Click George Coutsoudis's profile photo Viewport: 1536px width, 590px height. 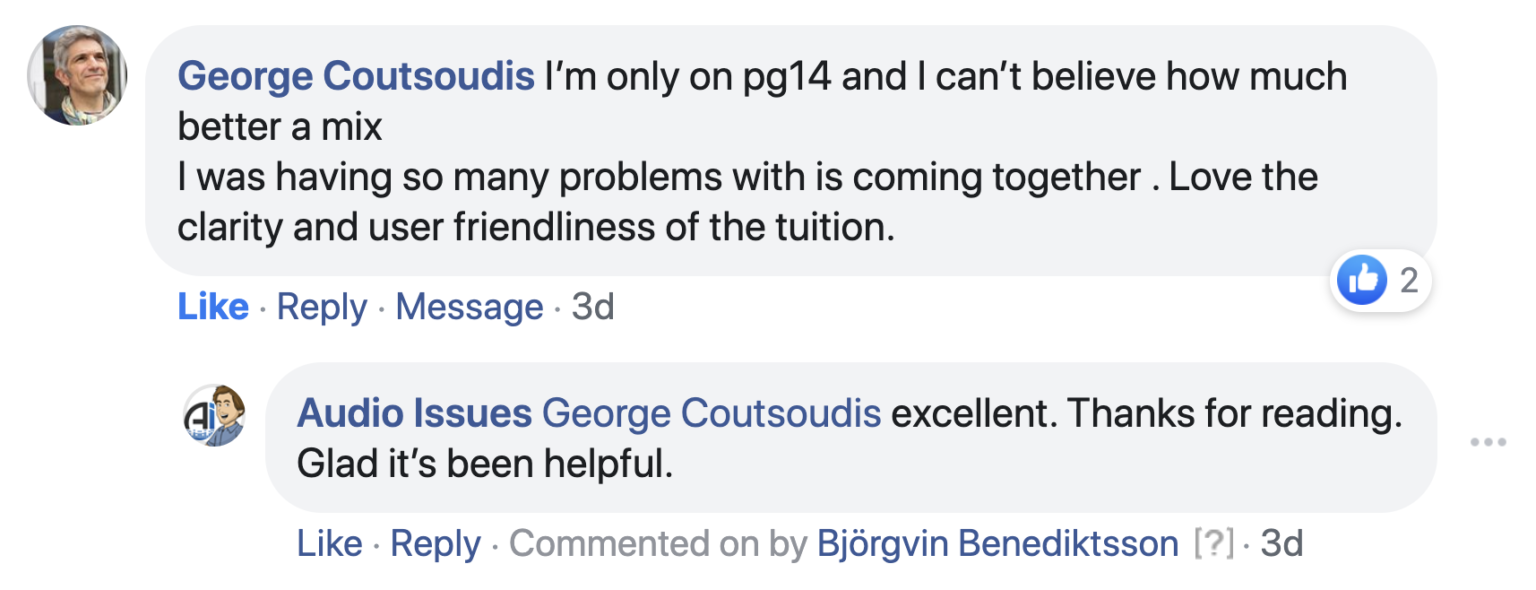coord(77,76)
